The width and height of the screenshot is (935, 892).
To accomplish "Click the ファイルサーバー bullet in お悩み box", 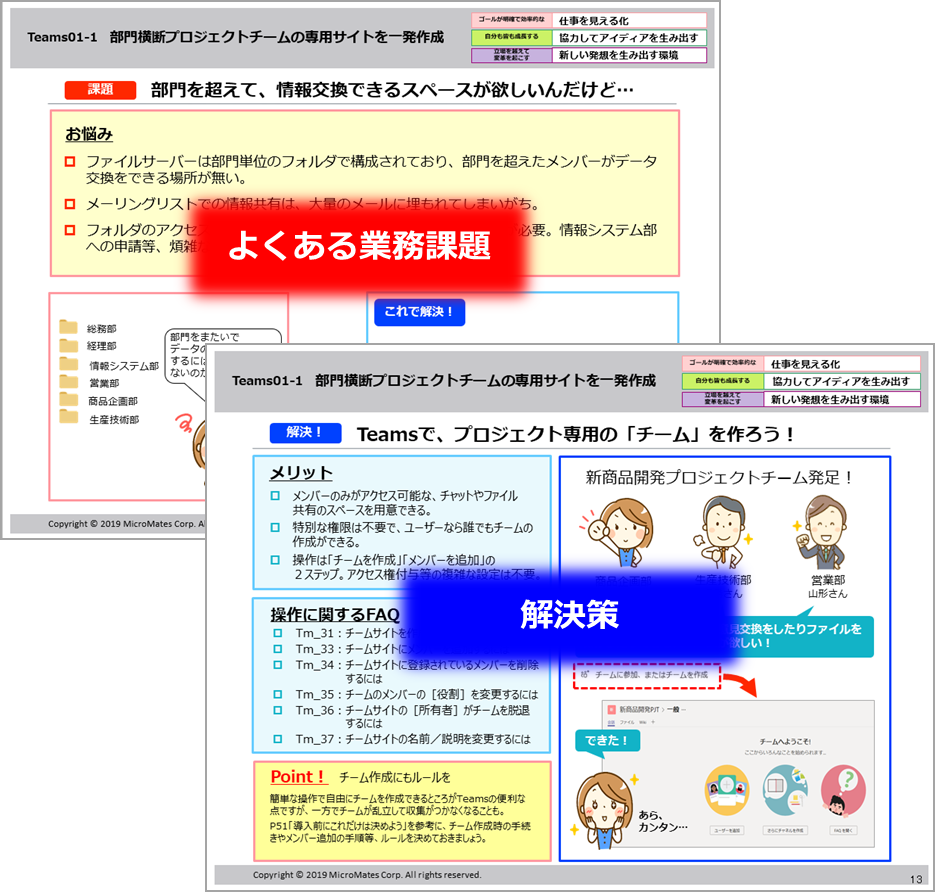I will click(361, 169).
